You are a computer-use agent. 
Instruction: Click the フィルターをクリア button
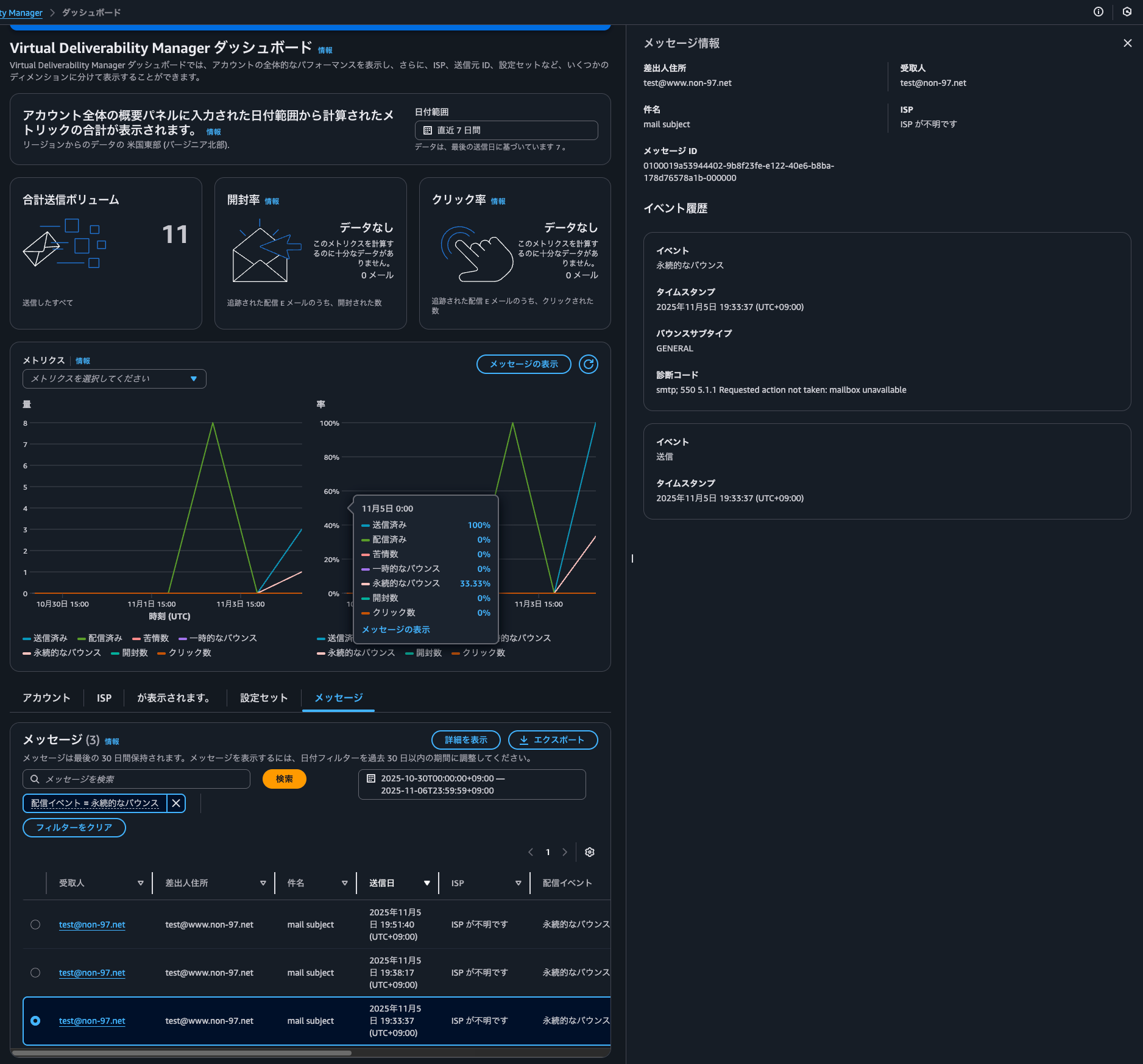74,828
